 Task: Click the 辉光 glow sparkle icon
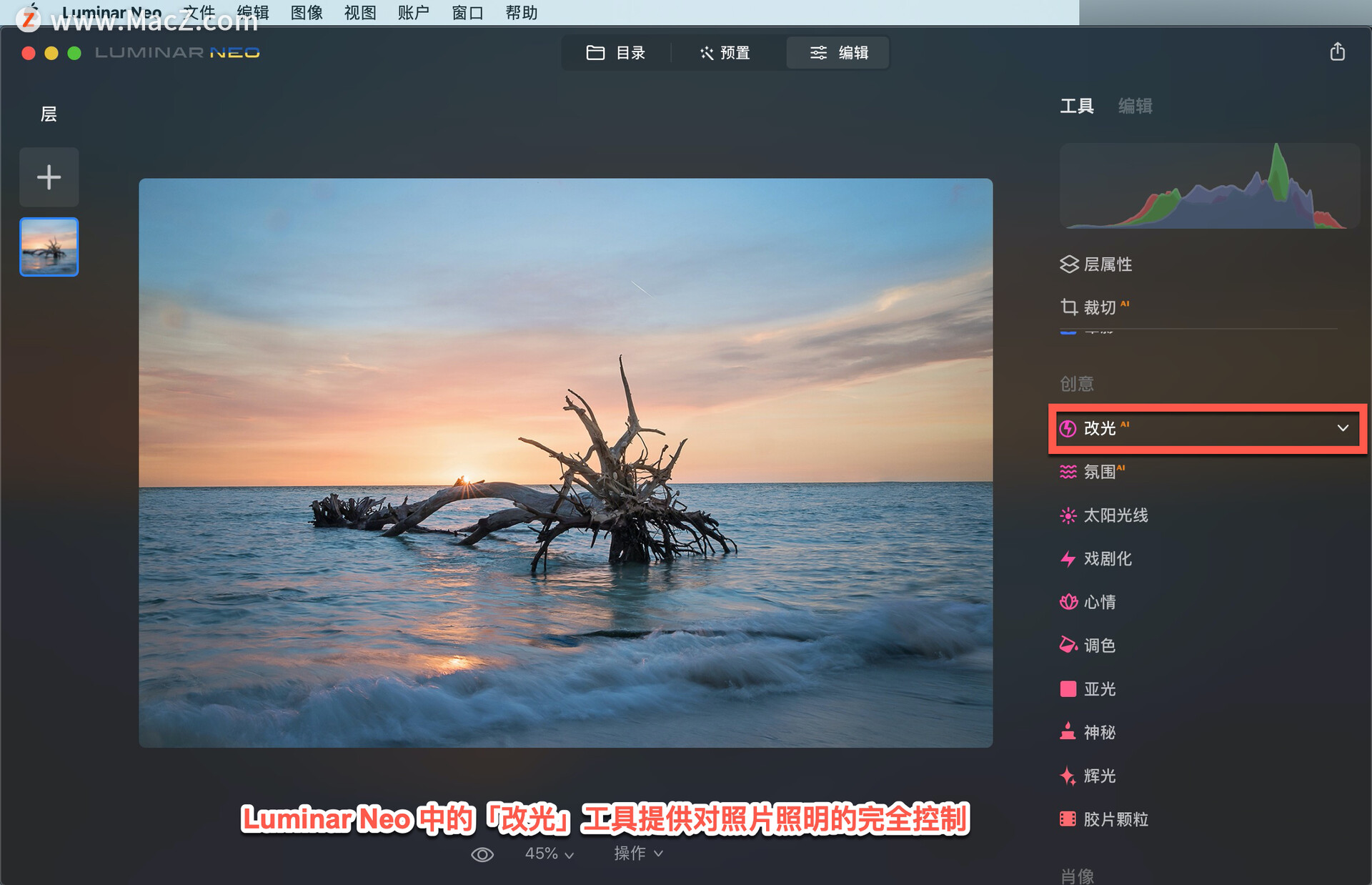pos(1068,776)
